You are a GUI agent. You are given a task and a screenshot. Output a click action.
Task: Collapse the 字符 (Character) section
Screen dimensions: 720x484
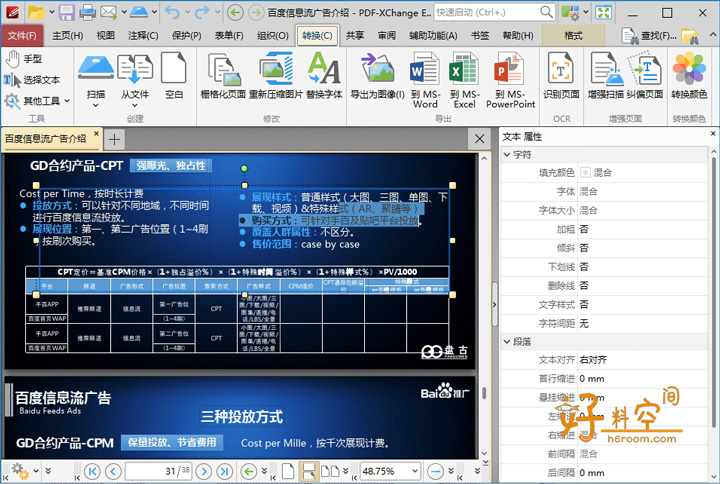(x=507, y=155)
